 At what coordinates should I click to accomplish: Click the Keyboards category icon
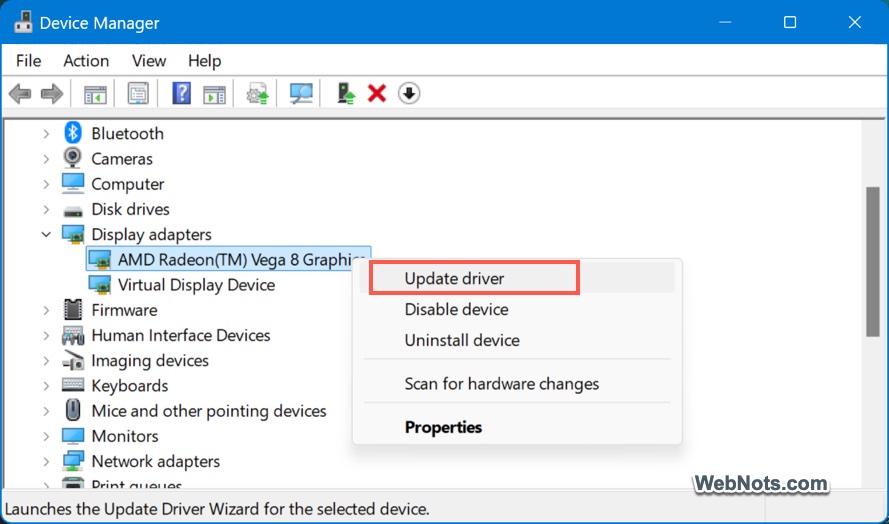(73, 386)
